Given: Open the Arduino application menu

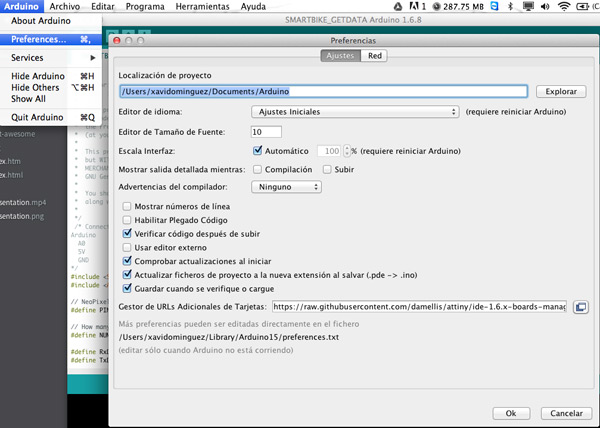Looking at the screenshot, I should pyautogui.click(x=21, y=7).
